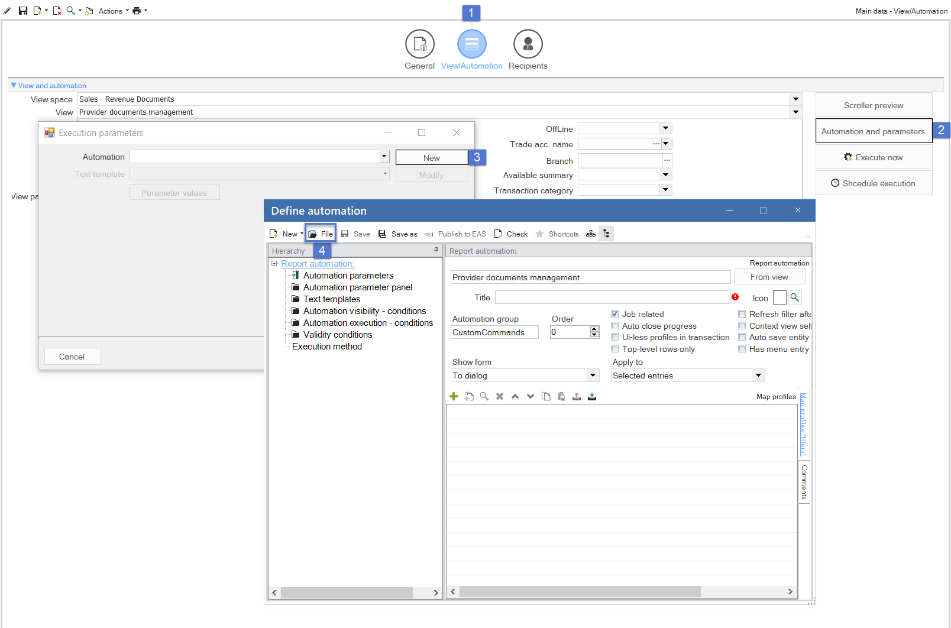Click the move row up arrow icon

click(515, 396)
